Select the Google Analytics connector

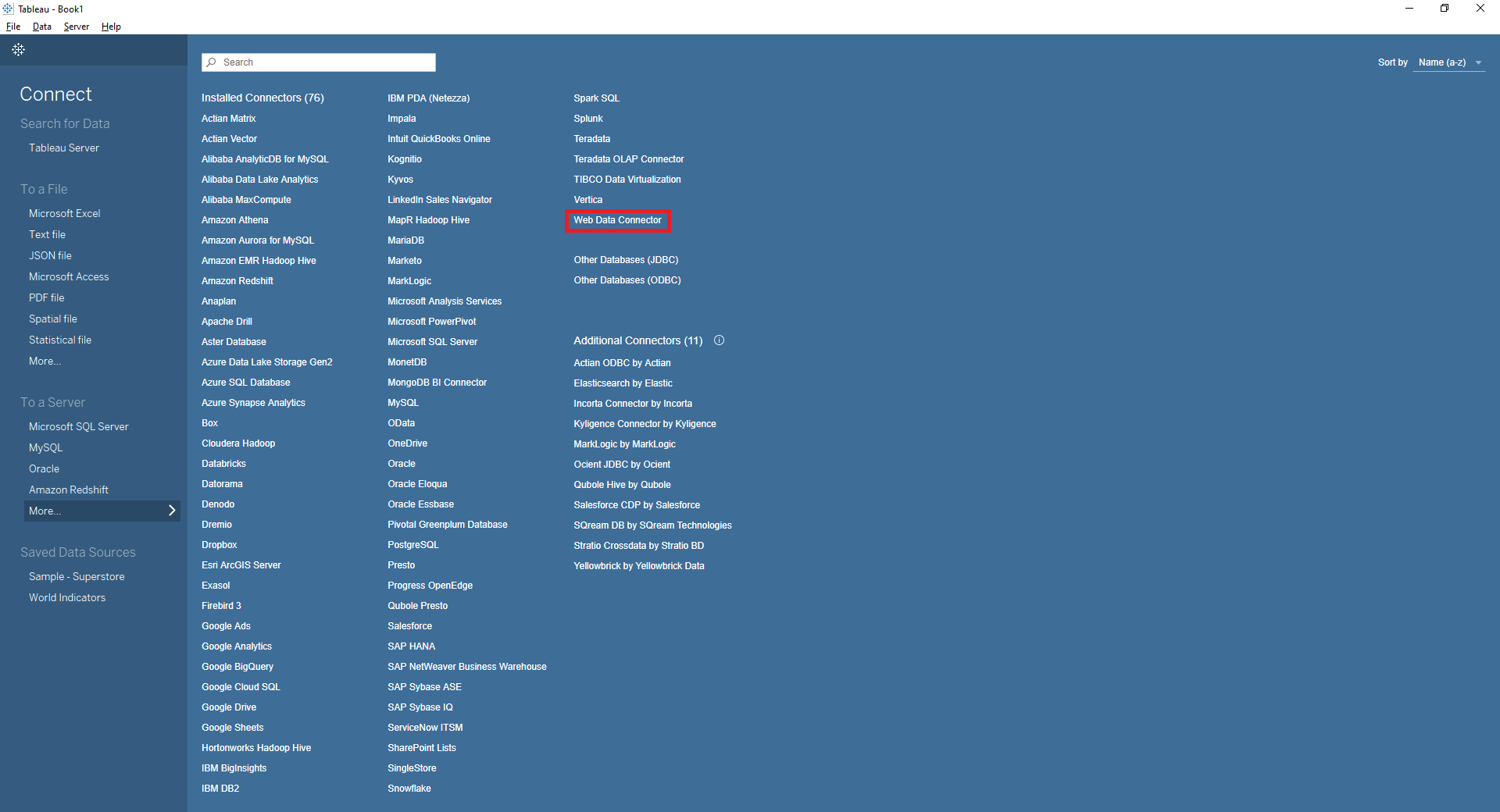coord(237,646)
